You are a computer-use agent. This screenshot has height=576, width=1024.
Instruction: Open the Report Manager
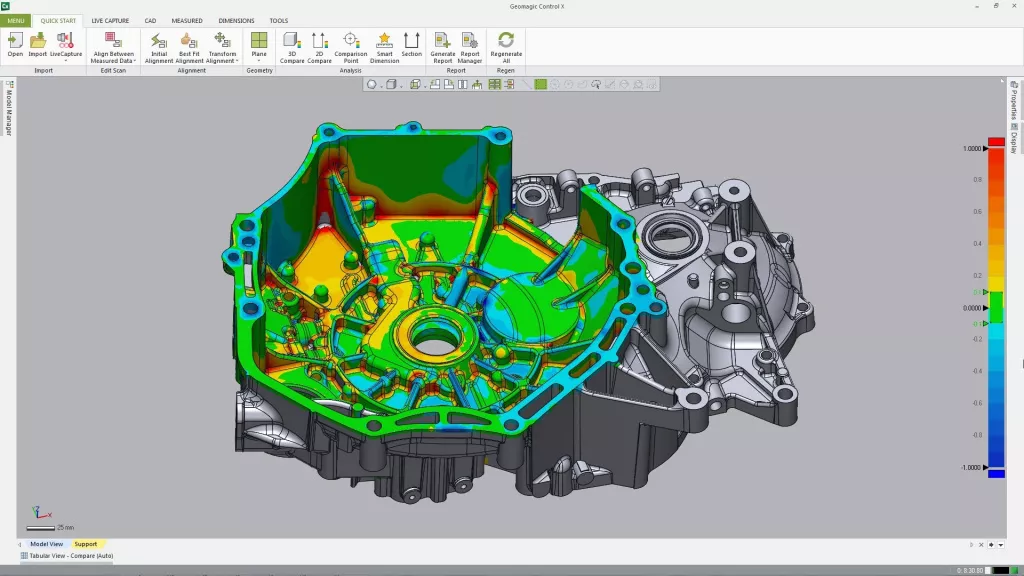click(x=470, y=45)
